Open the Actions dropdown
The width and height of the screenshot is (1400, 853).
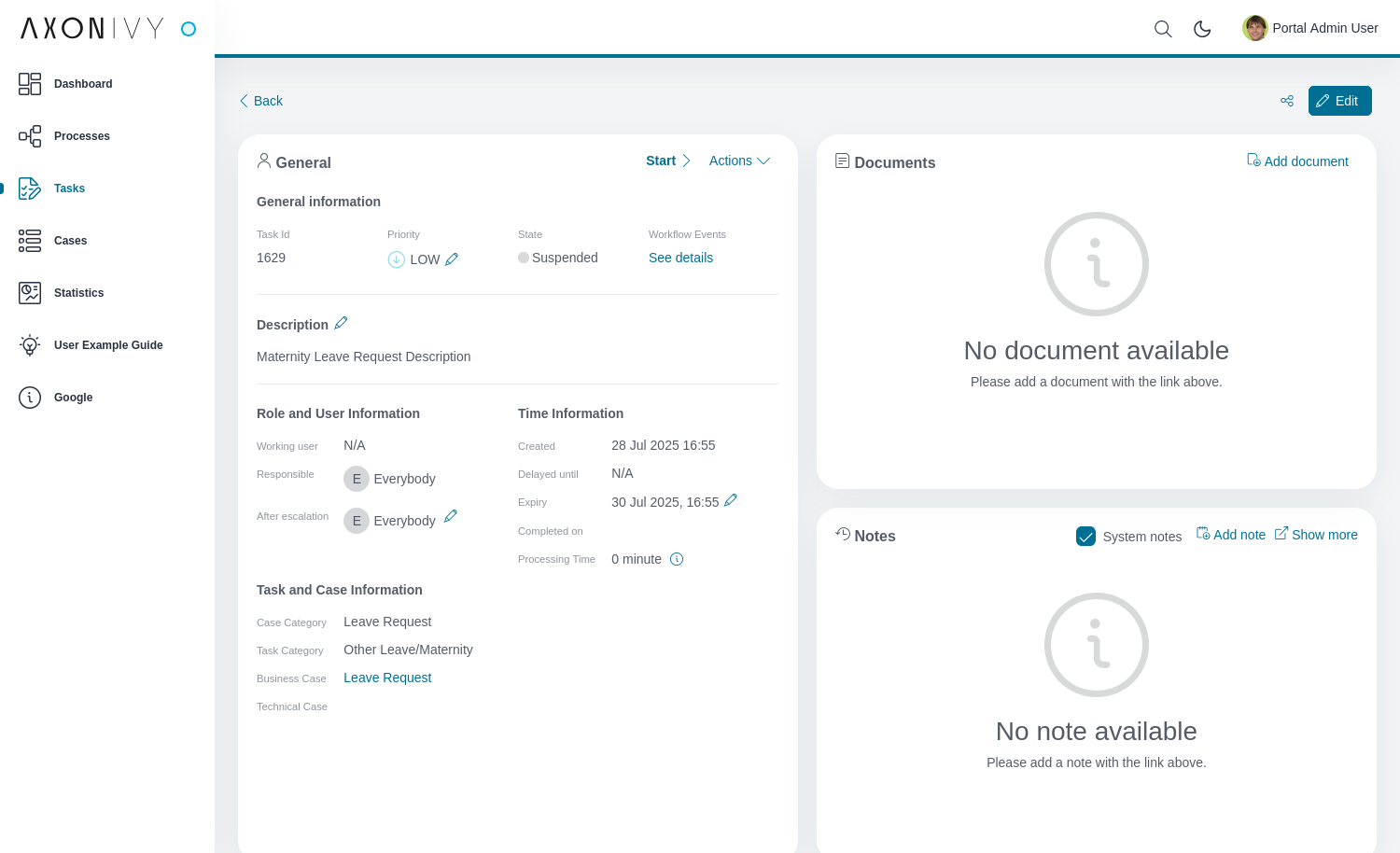739,161
